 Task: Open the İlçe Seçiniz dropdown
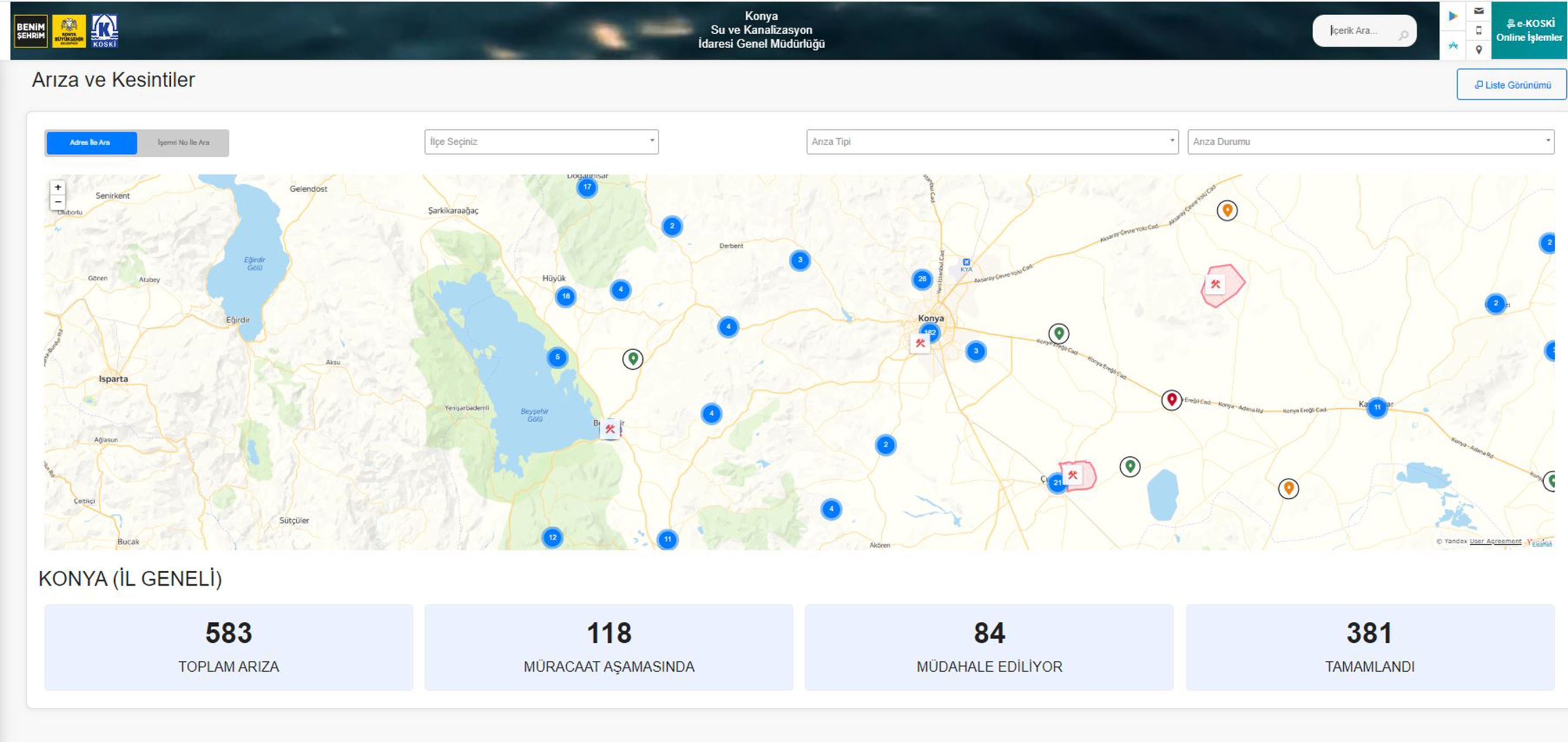coord(541,141)
